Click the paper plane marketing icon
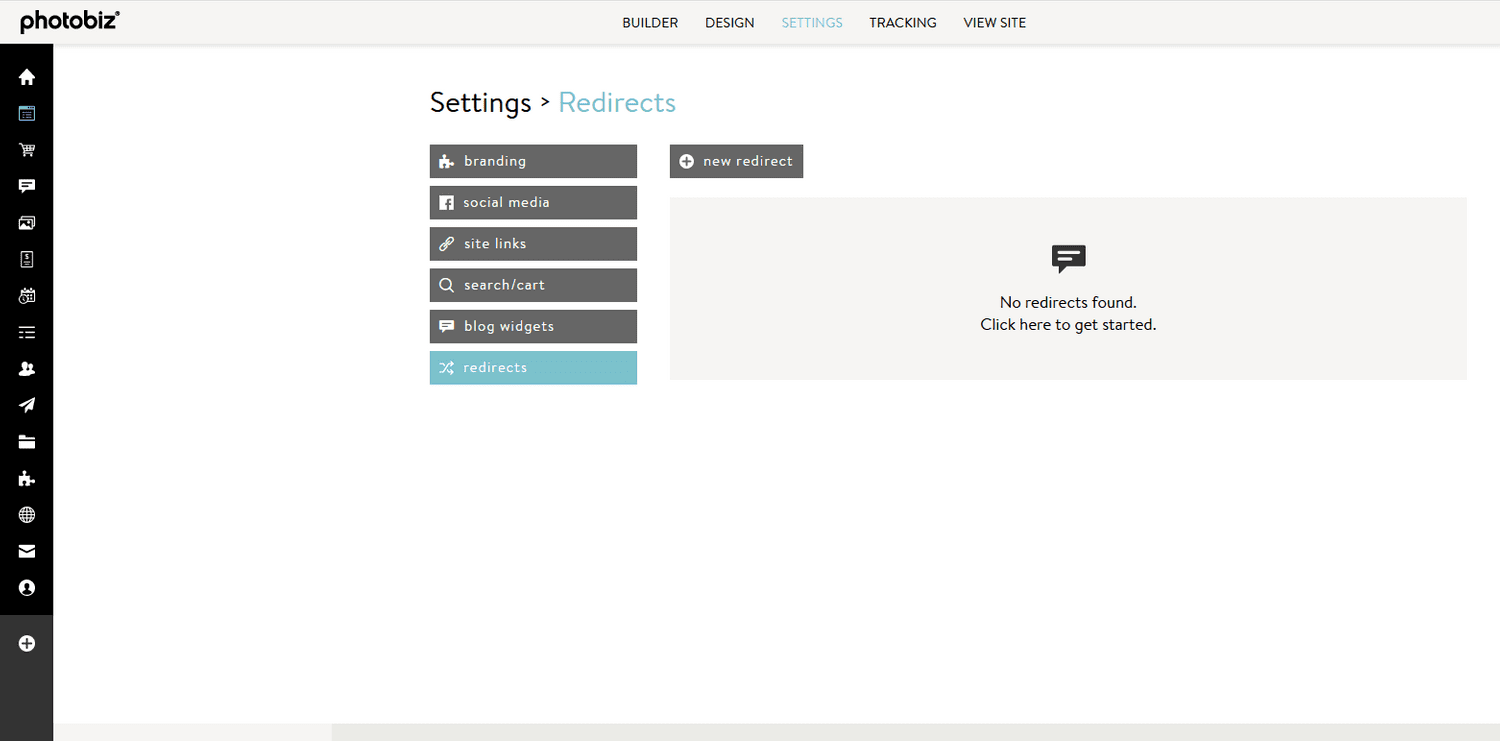Viewport: 1500px width, 741px height. [x=27, y=404]
